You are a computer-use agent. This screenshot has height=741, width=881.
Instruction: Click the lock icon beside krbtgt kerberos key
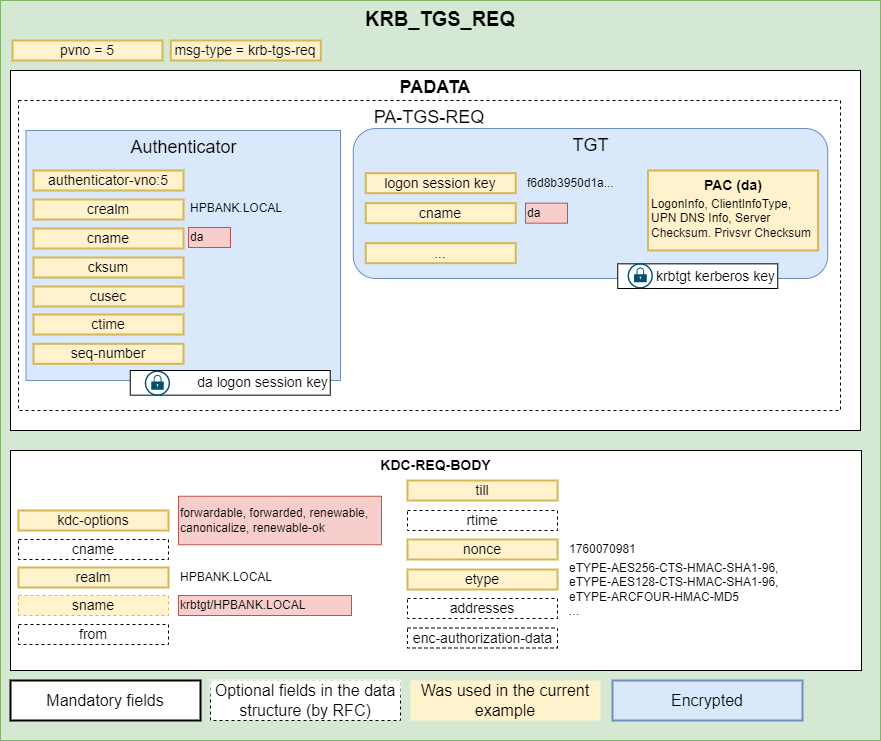[639, 276]
